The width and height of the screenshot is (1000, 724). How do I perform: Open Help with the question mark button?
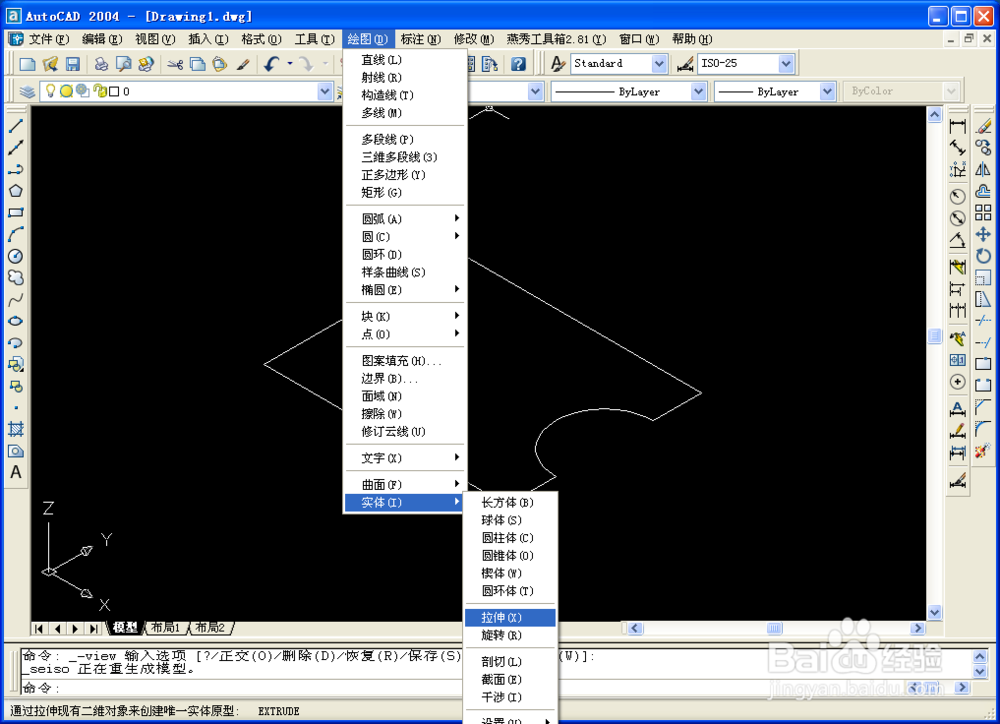(x=518, y=62)
